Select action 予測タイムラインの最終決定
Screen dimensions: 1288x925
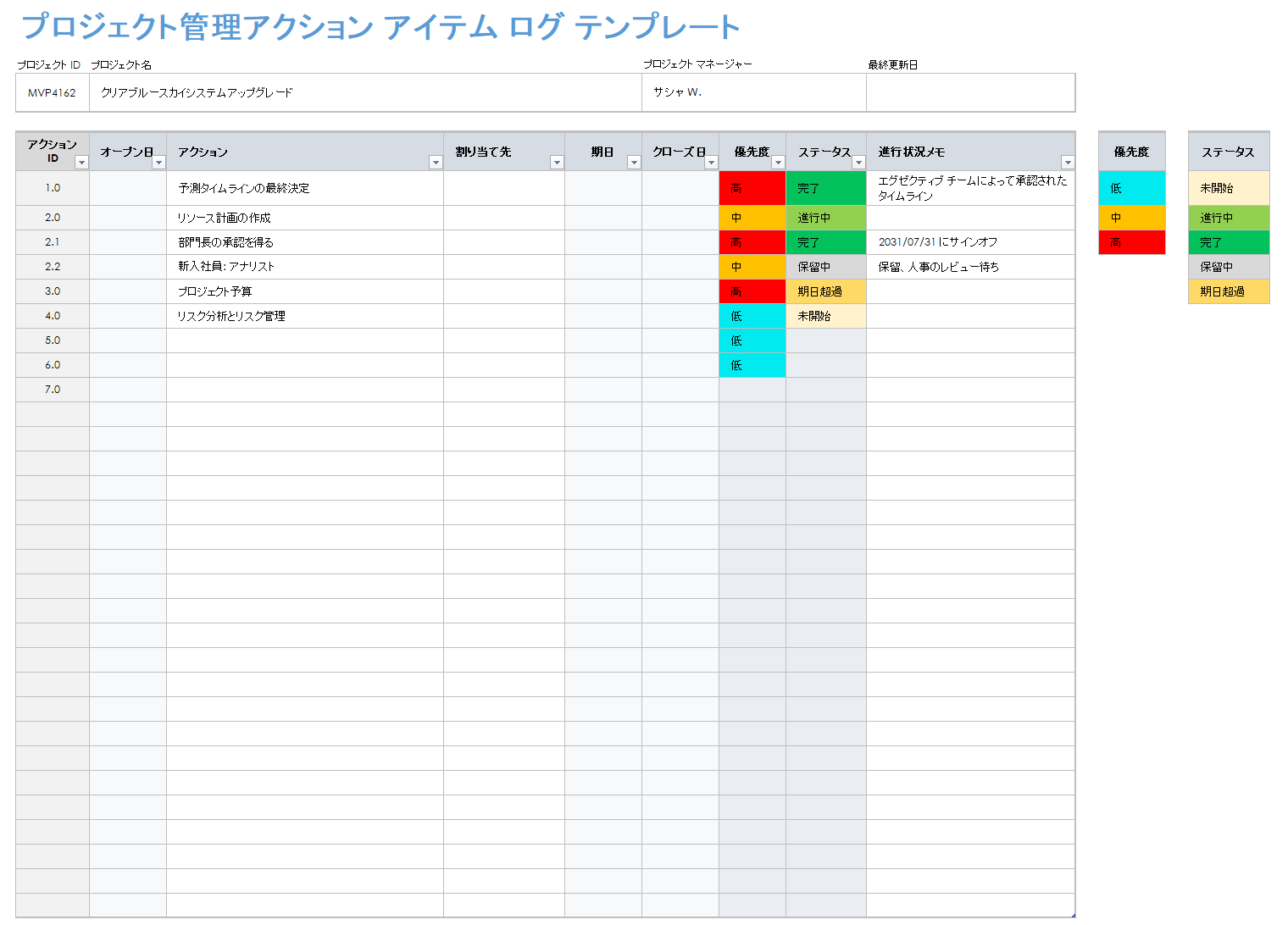pyautogui.click(x=305, y=188)
